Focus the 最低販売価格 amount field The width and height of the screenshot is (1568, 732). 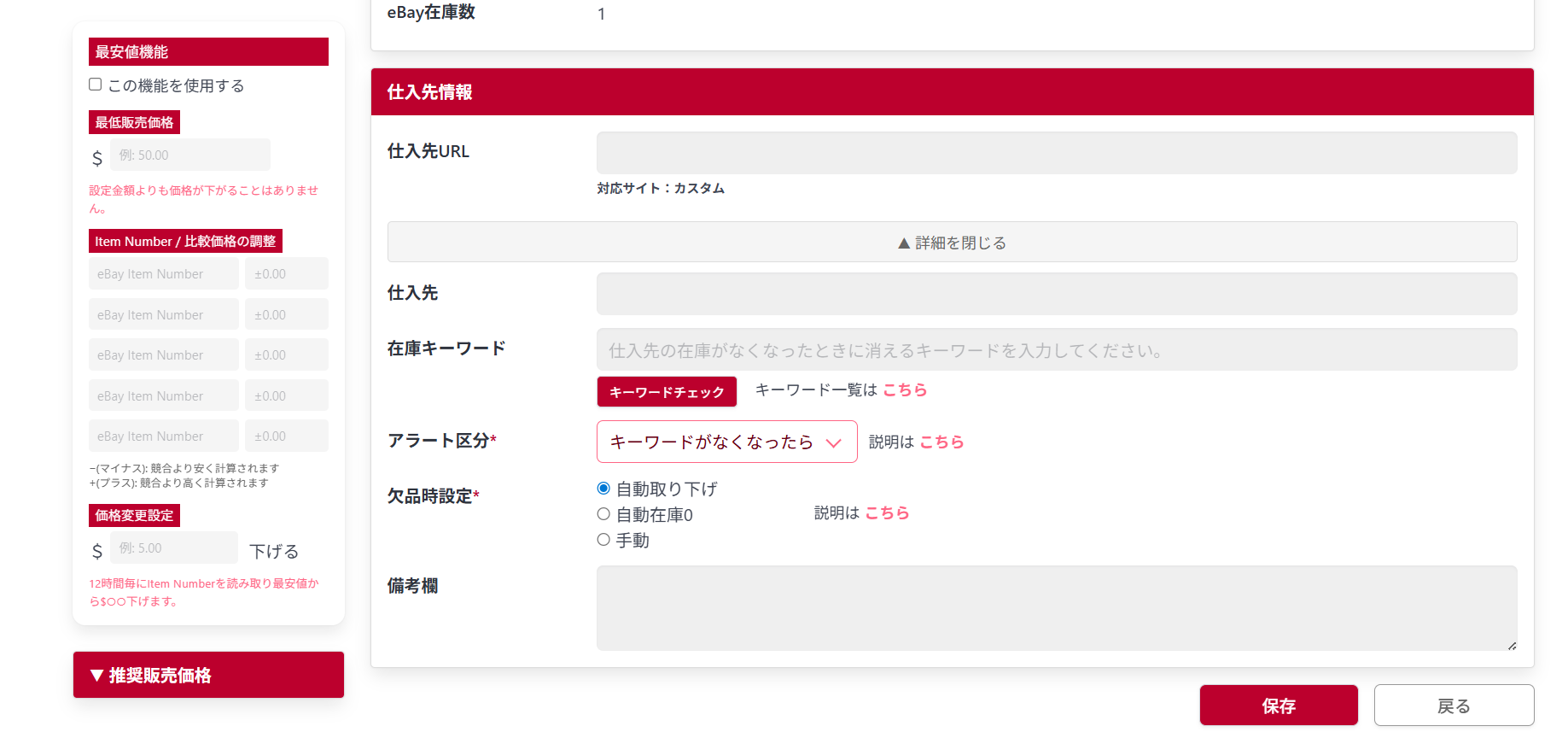(189, 155)
